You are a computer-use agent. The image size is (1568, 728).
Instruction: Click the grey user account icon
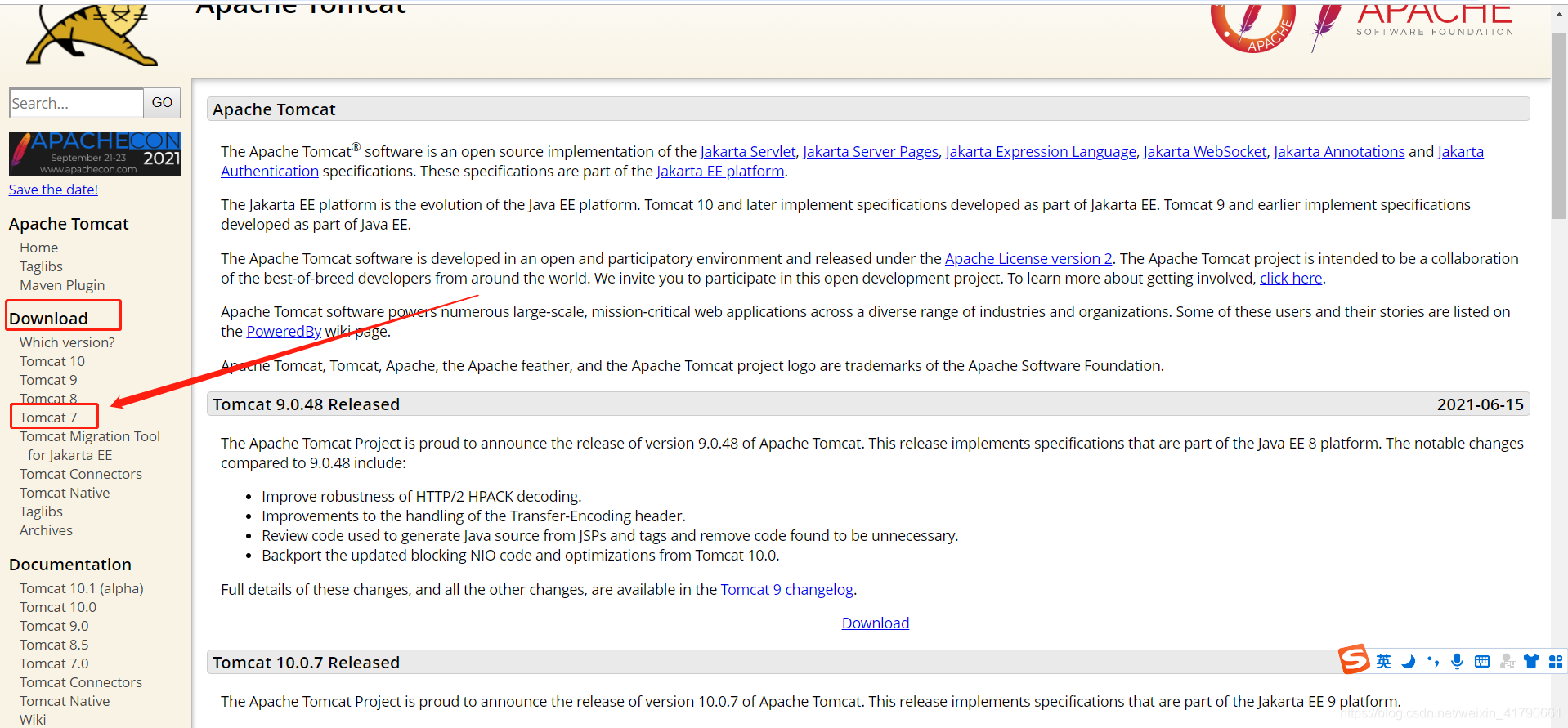(x=1508, y=662)
